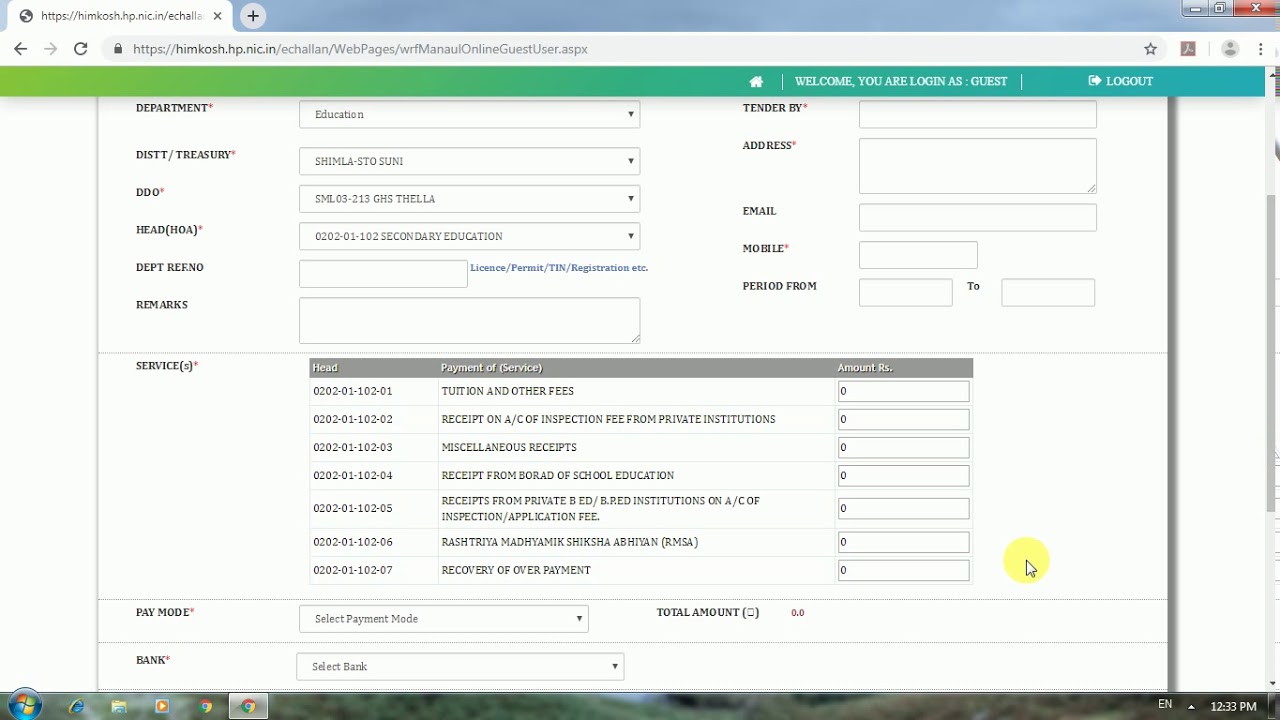
Task: Launch Windows Media Player from taskbar
Action: coord(162,706)
